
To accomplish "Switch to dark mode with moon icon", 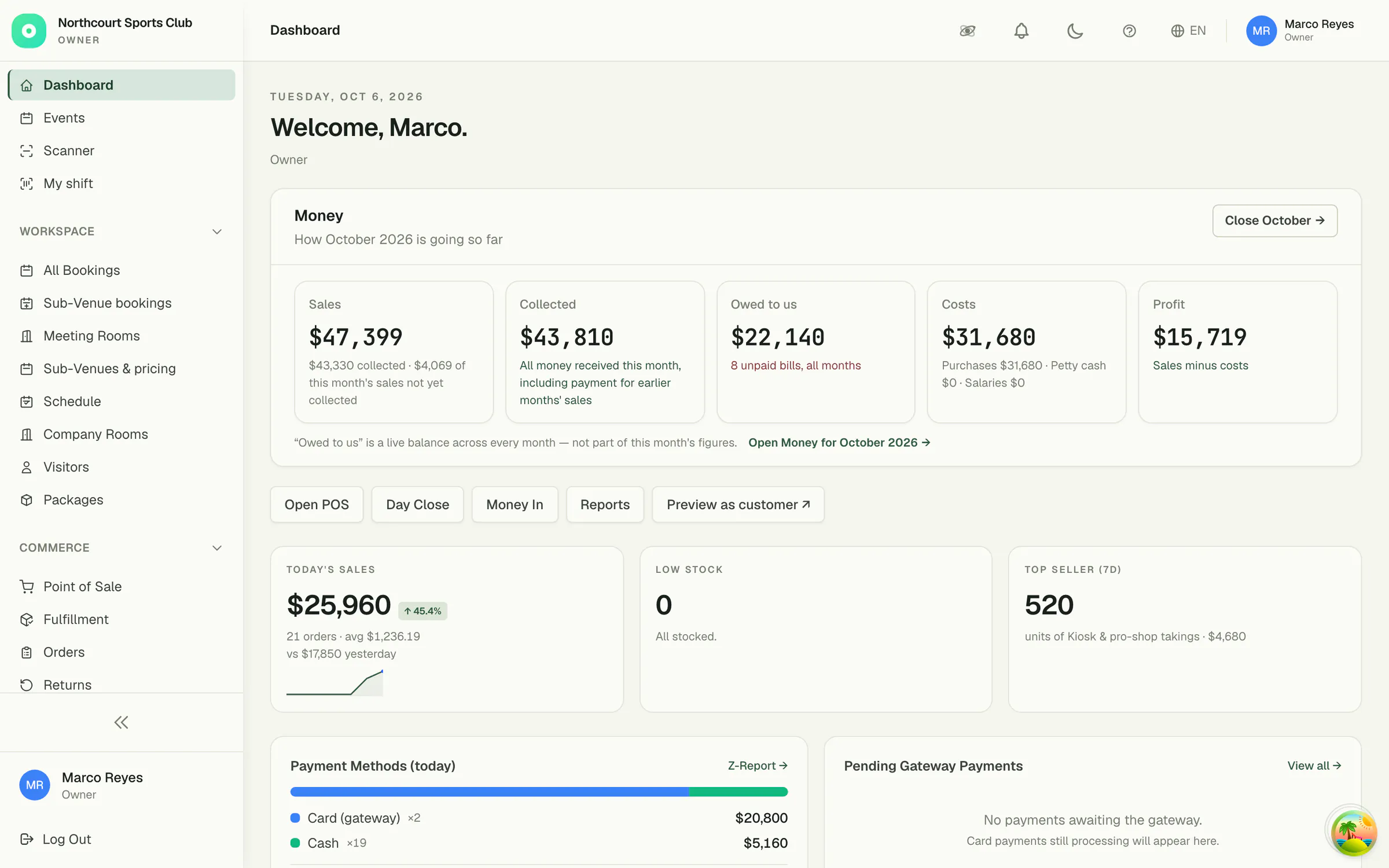I will [1075, 31].
